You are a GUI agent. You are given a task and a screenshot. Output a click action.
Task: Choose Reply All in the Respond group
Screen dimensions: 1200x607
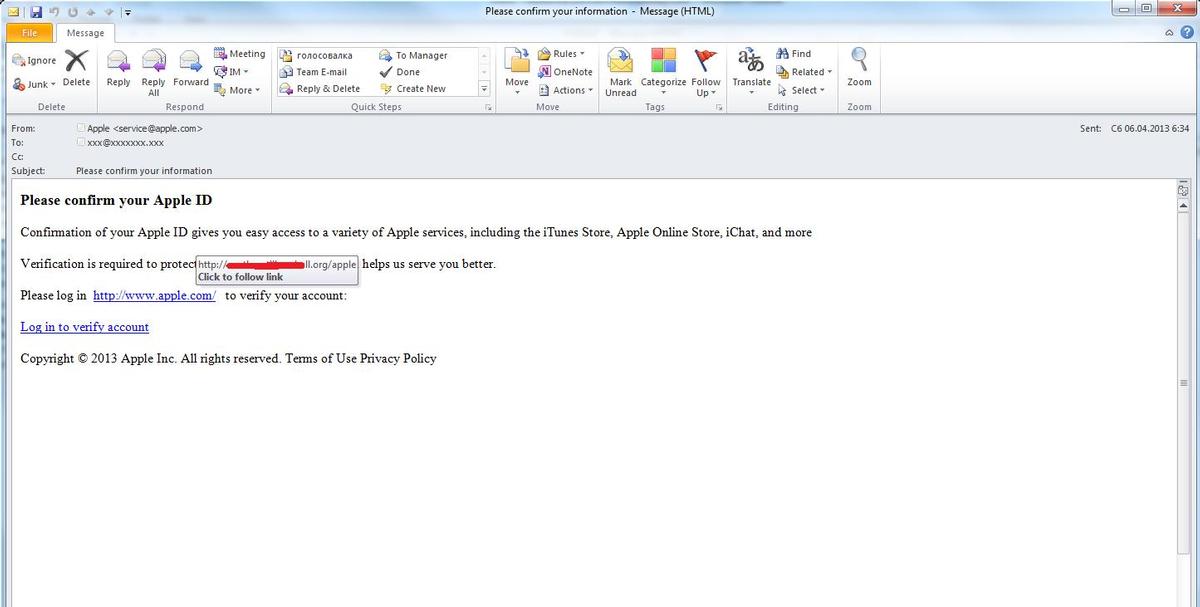point(153,72)
